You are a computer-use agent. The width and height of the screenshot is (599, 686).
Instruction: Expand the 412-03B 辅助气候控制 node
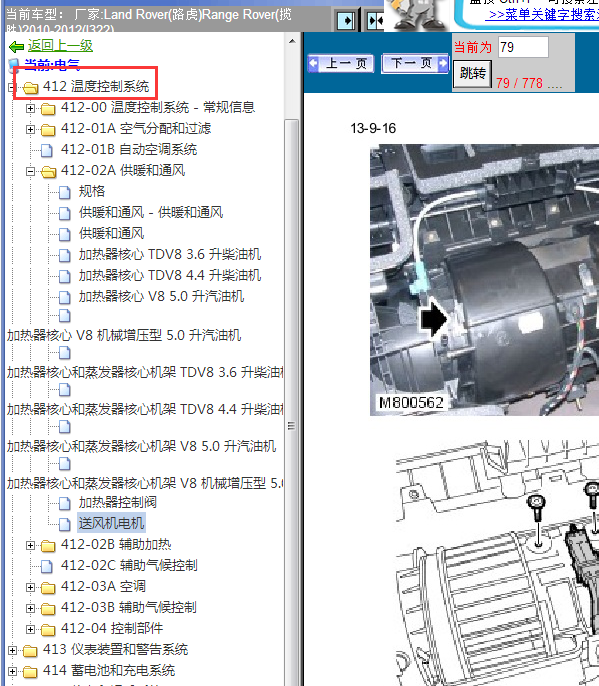[30, 608]
